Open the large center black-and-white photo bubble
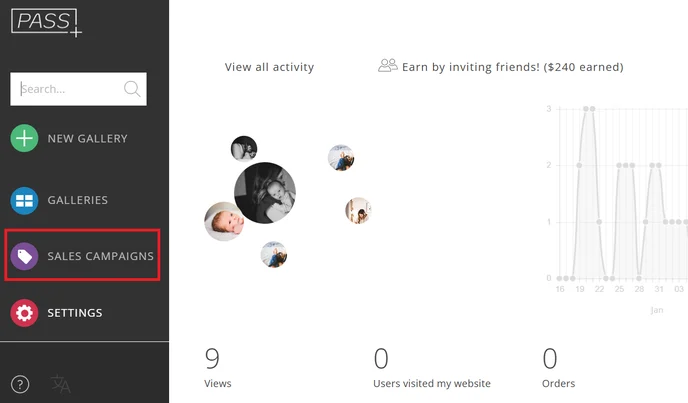Image resolution: width=688 pixels, height=403 pixels. point(265,193)
